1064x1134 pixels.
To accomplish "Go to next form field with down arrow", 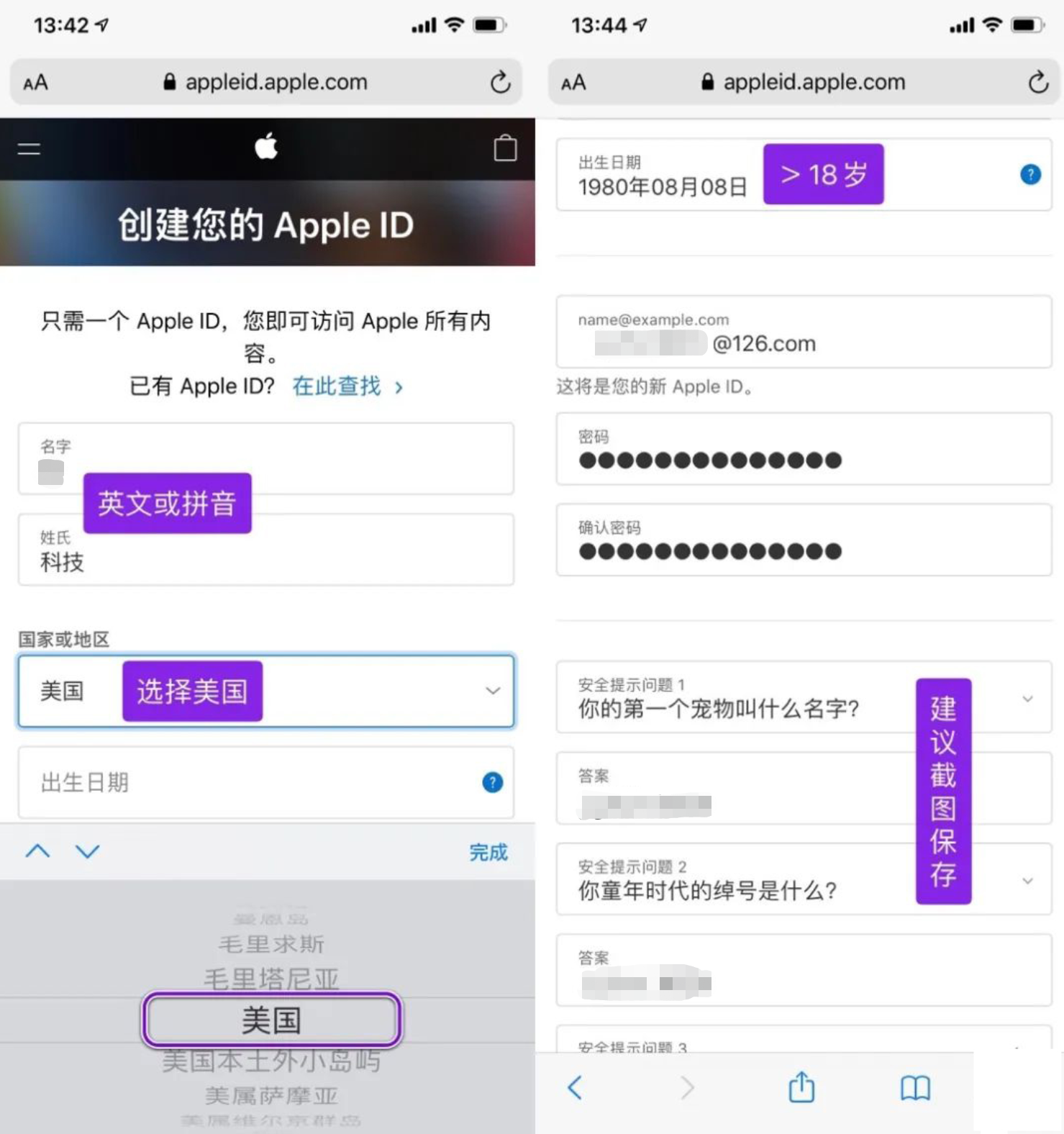I will [88, 852].
